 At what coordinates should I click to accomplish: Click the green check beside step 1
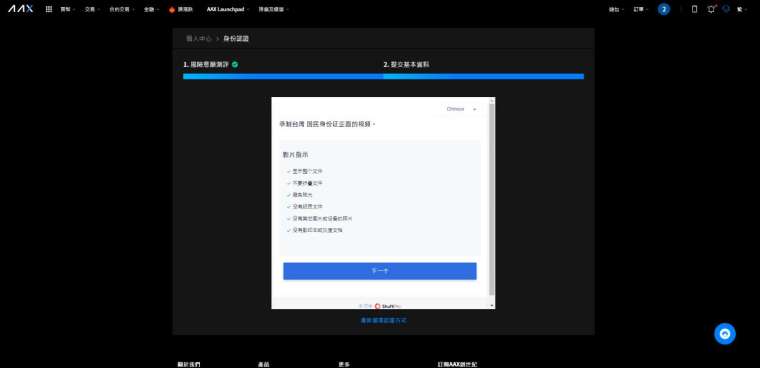click(x=235, y=64)
